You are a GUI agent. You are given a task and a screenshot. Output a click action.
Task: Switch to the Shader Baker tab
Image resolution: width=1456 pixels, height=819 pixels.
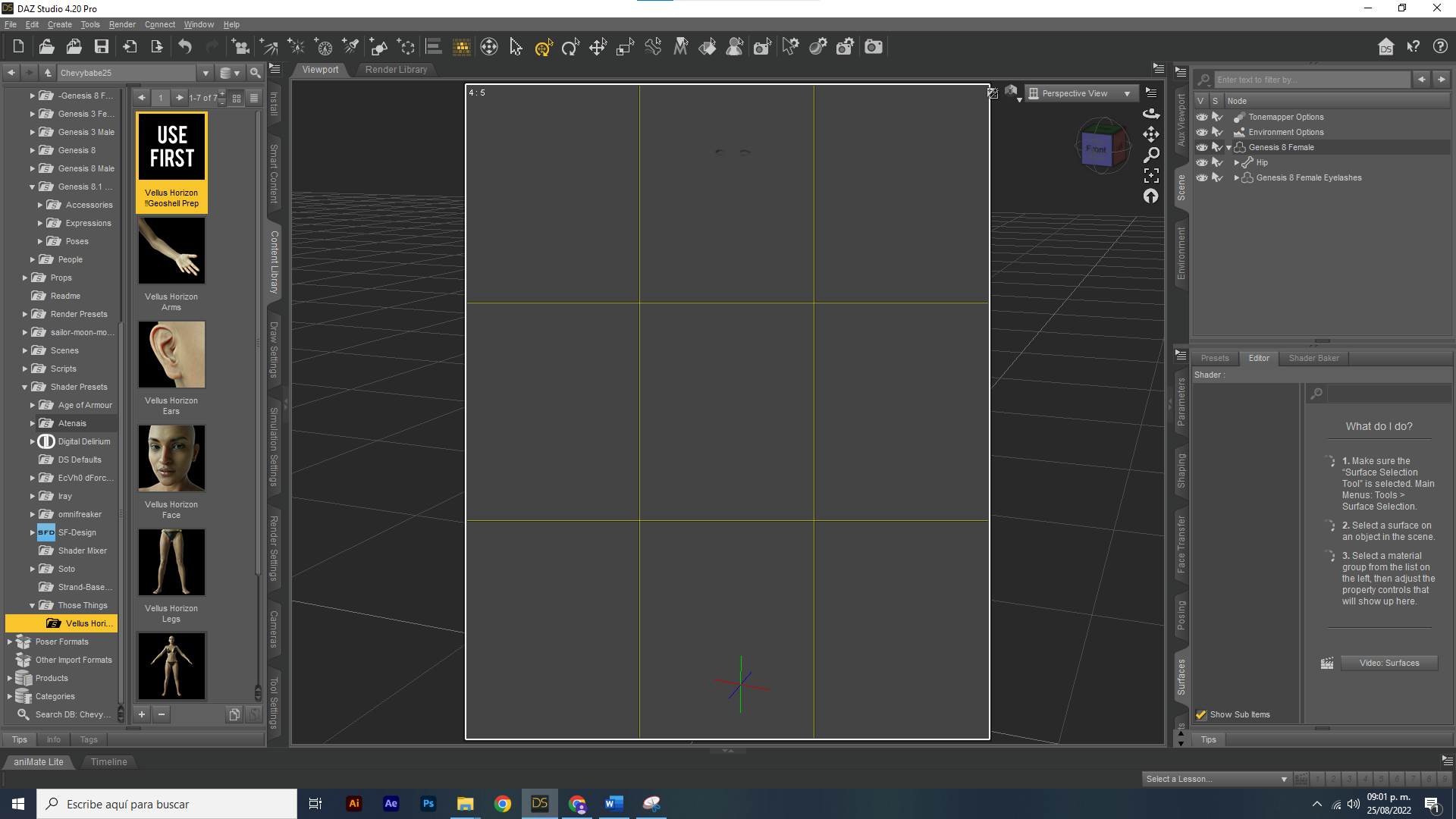1313,358
